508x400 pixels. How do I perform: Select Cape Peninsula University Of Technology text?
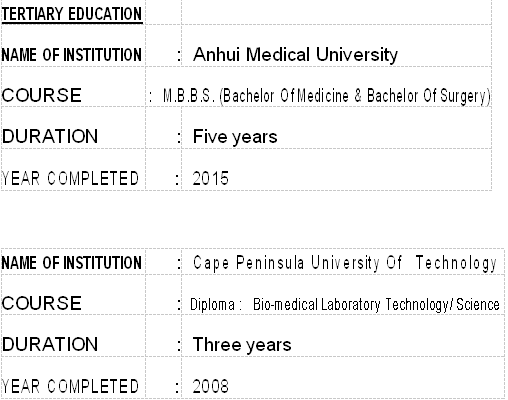[x=345, y=263]
